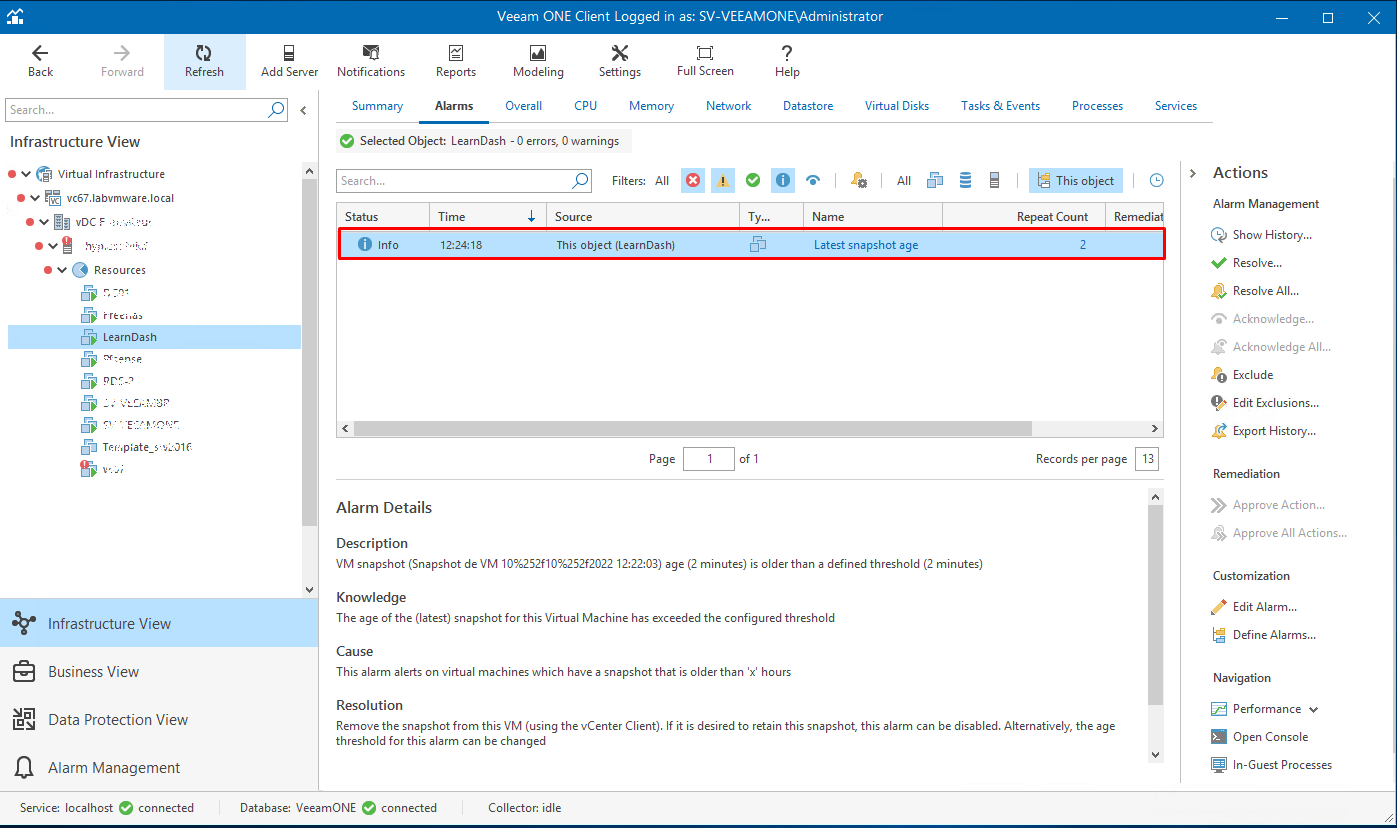
Task: Open In-Guest Processes navigation link
Action: [1271, 765]
